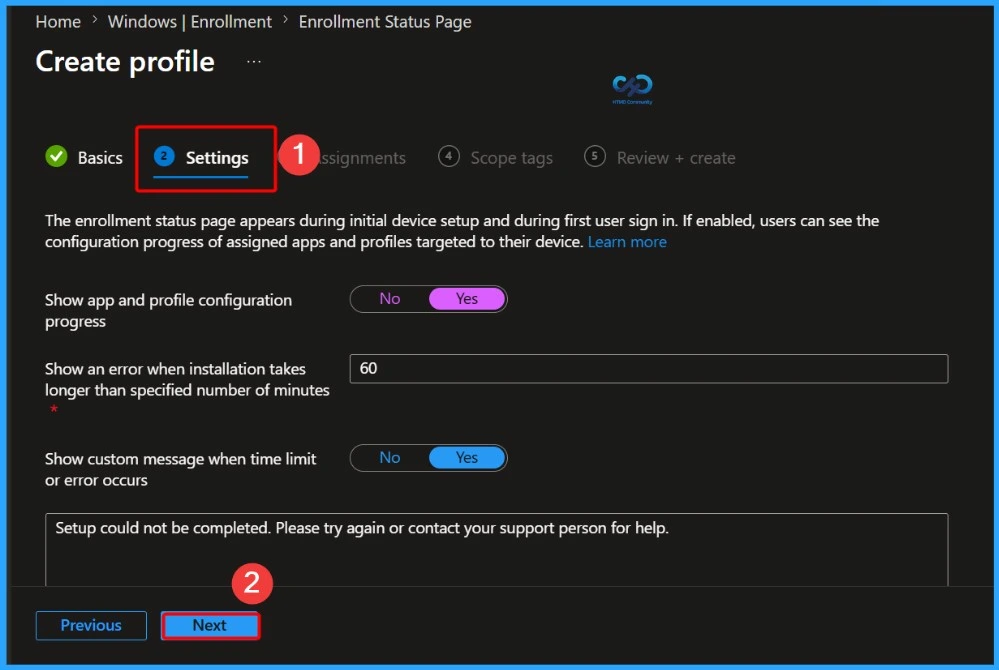Image resolution: width=999 pixels, height=670 pixels.
Task: Click the 'Show custom message when time limit' label
Action: pyautogui.click(x=180, y=469)
